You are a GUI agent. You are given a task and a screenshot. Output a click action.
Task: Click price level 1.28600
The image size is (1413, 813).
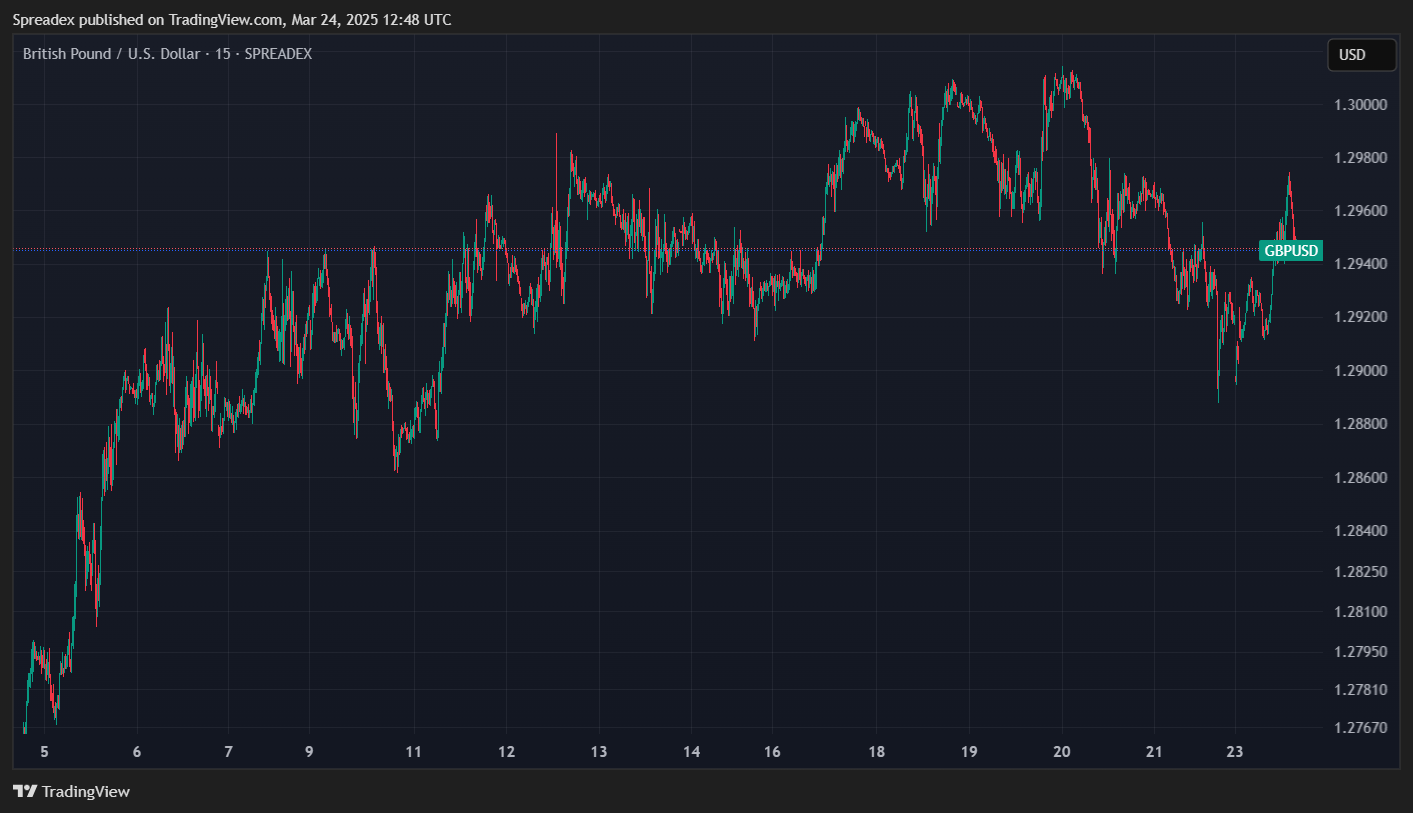[1360, 478]
